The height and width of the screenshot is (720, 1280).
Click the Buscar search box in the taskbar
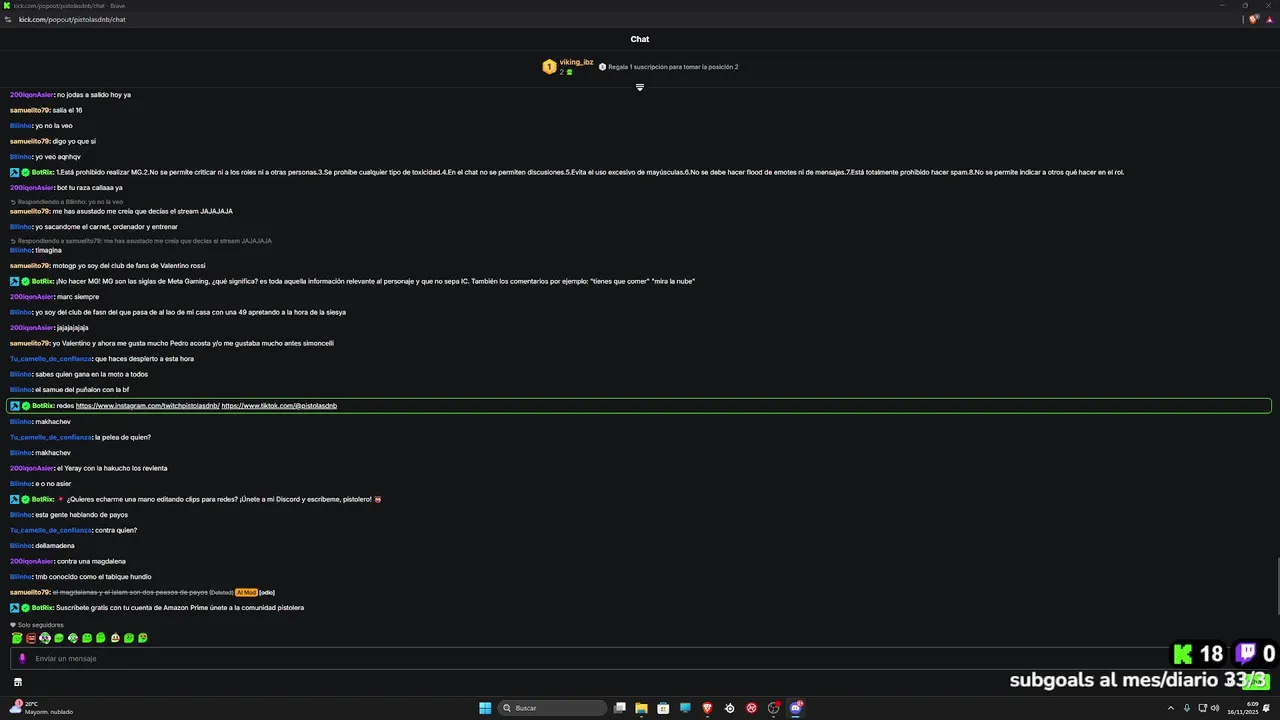point(553,708)
